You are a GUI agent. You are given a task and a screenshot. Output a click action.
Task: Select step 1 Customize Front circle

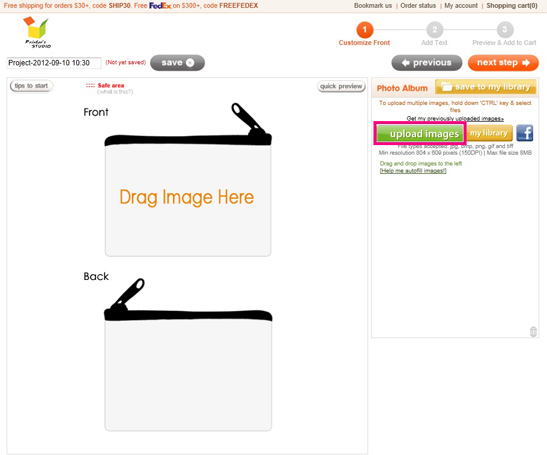[365, 30]
